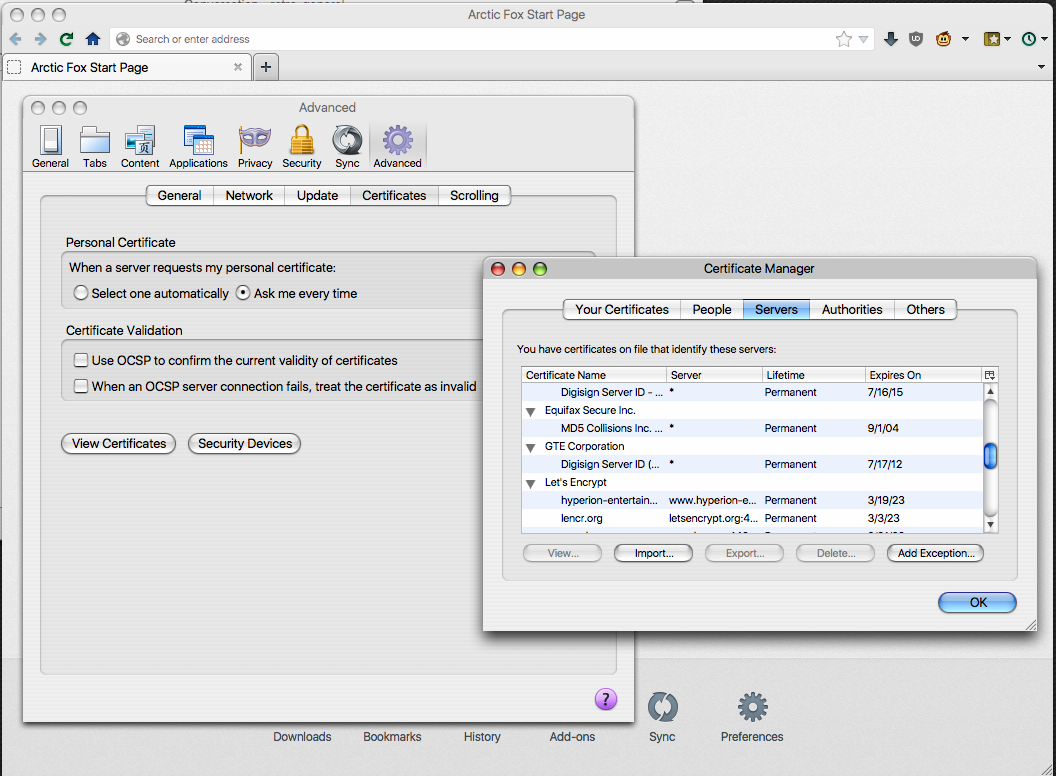Expand the bookmarks menu dropdown arrow
This screenshot has width=1056, height=776.
[x=1008, y=39]
